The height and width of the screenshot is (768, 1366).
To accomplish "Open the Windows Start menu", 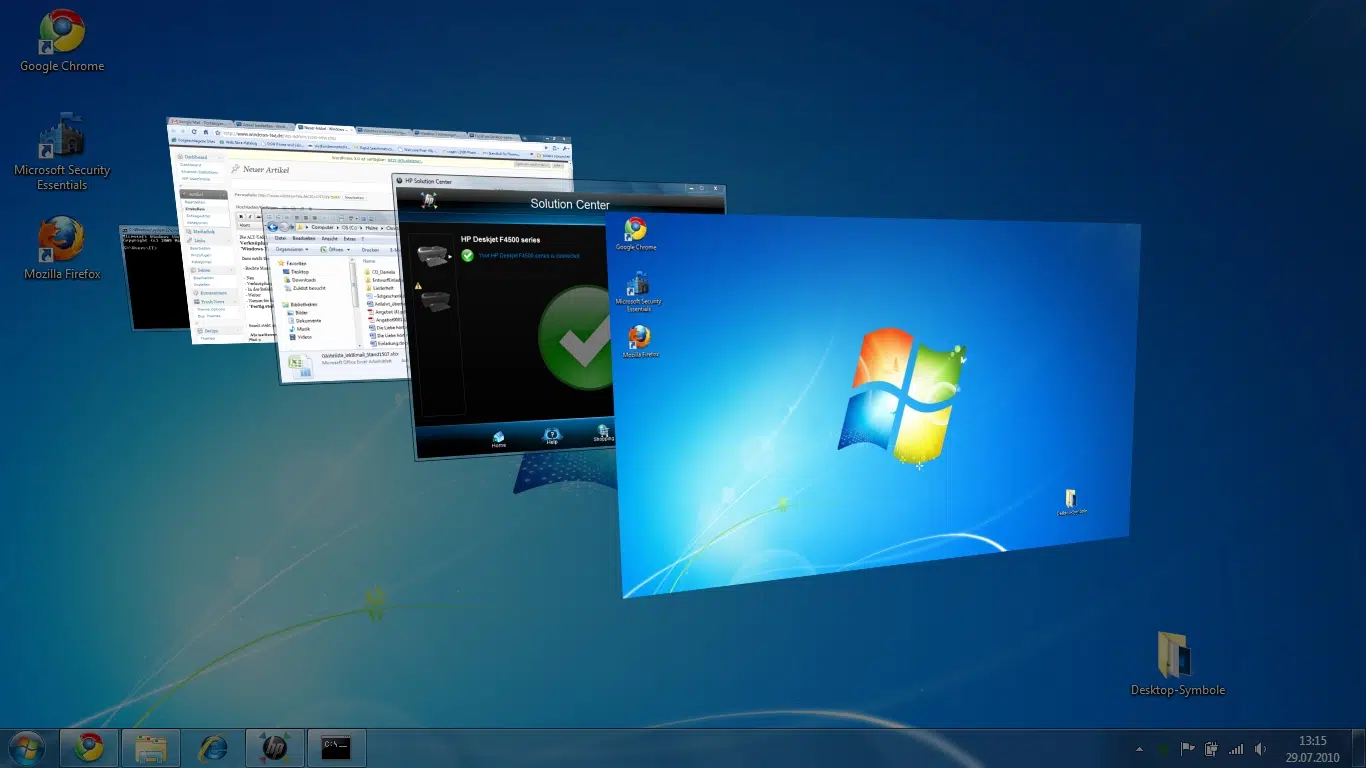I will tap(26, 748).
